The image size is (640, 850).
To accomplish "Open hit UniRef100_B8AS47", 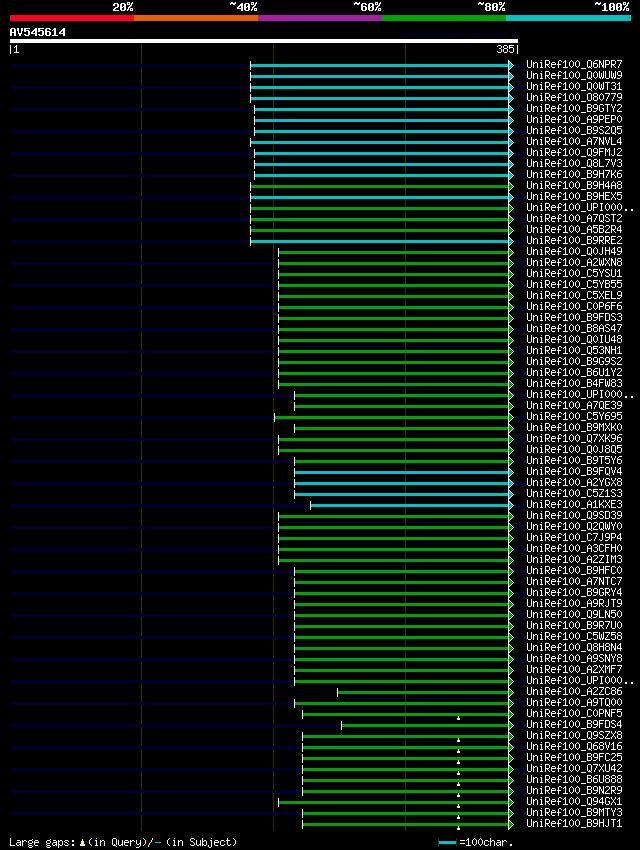I will coord(574,329).
